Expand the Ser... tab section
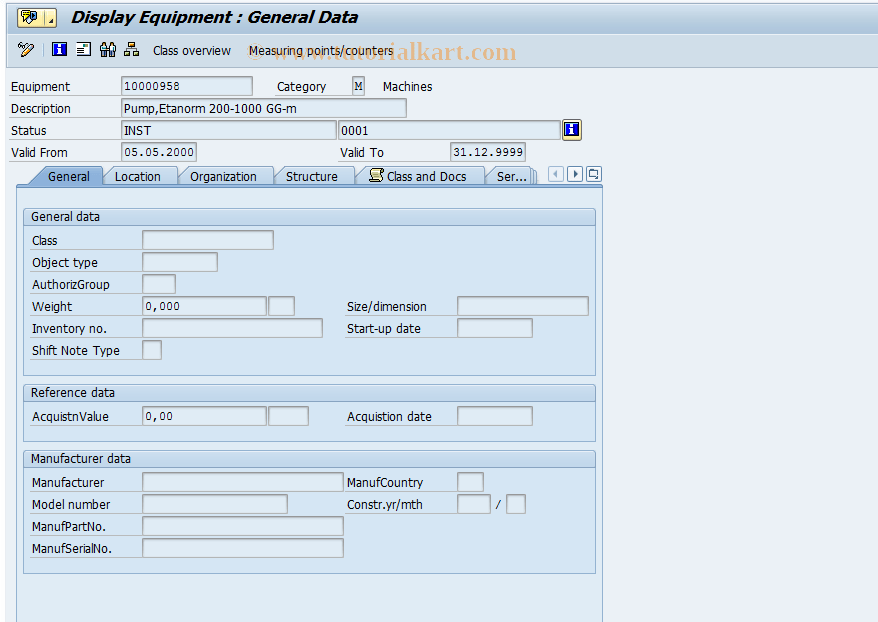Image resolution: width=878 pixels, height=622 pixels. [512, 175]
